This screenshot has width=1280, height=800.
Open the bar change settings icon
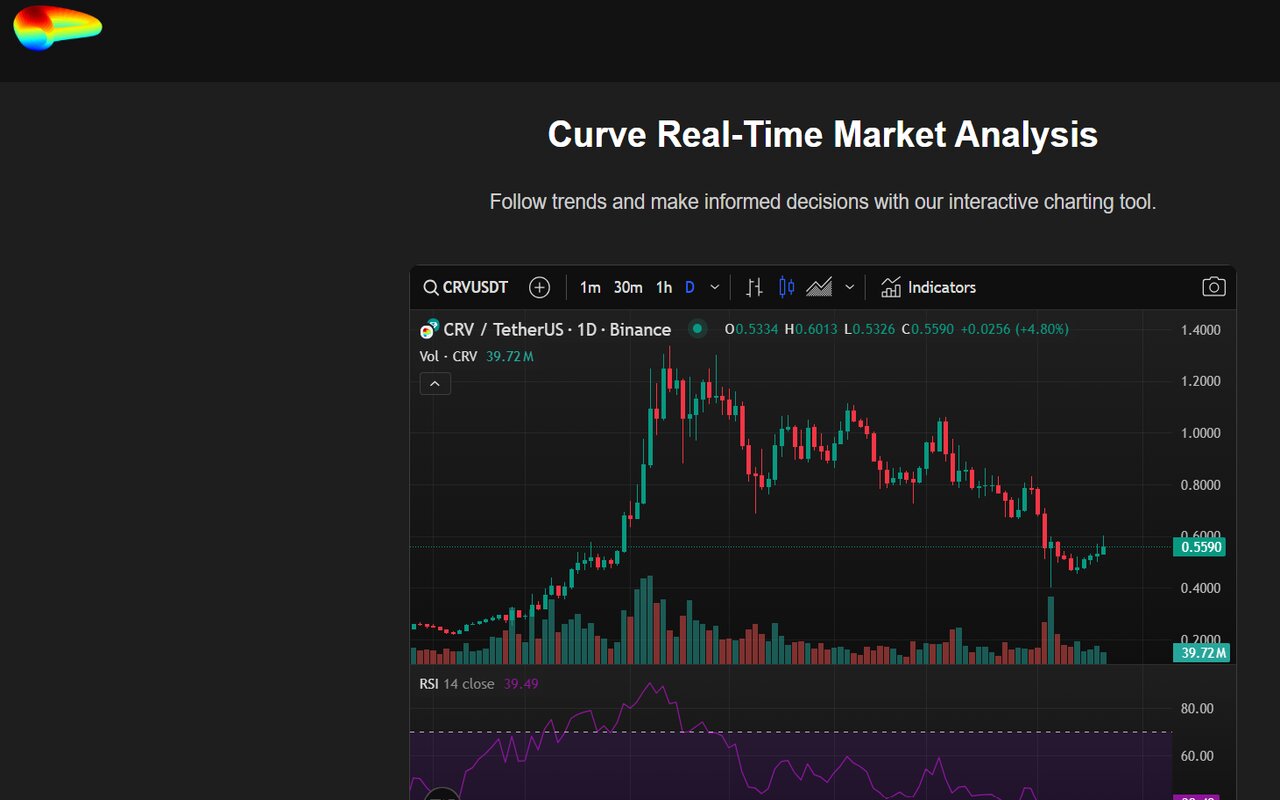pyautogui.click(x=754, y=287)
